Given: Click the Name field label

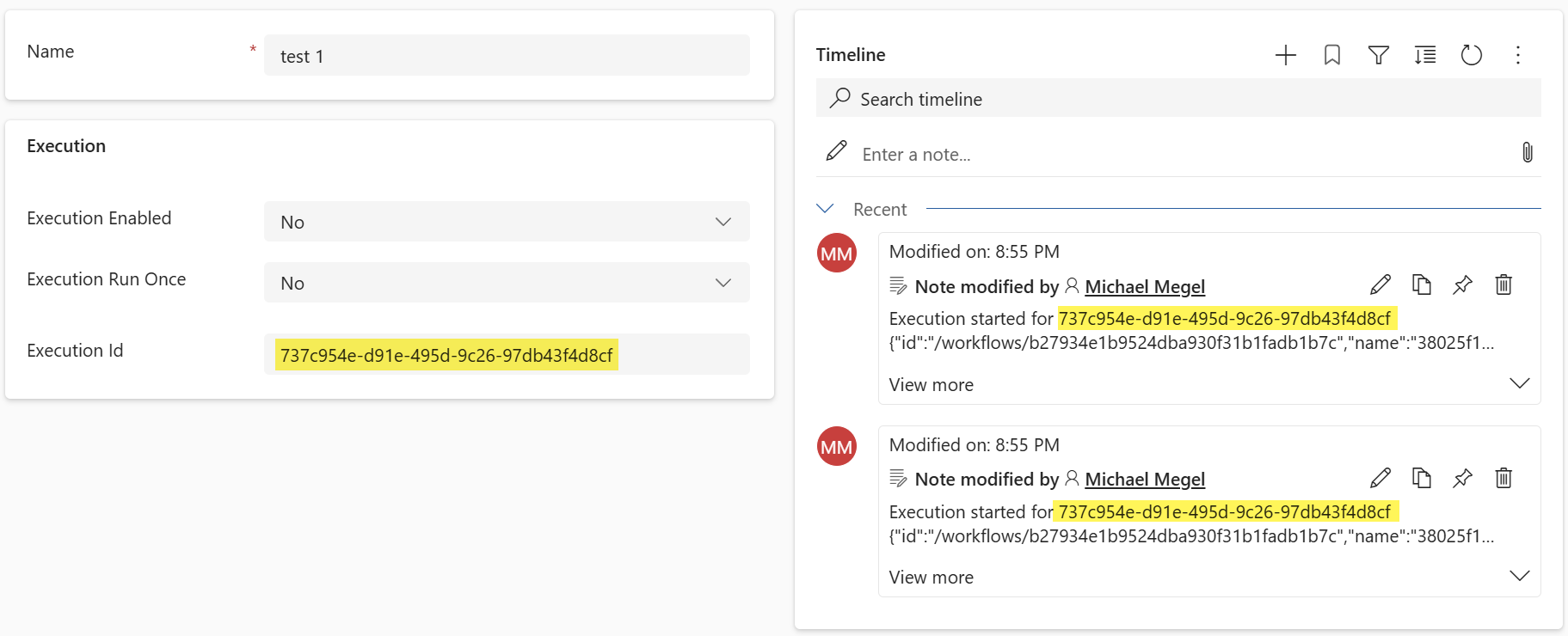Looking at the screenshot, I should click(x=51, y=52).
